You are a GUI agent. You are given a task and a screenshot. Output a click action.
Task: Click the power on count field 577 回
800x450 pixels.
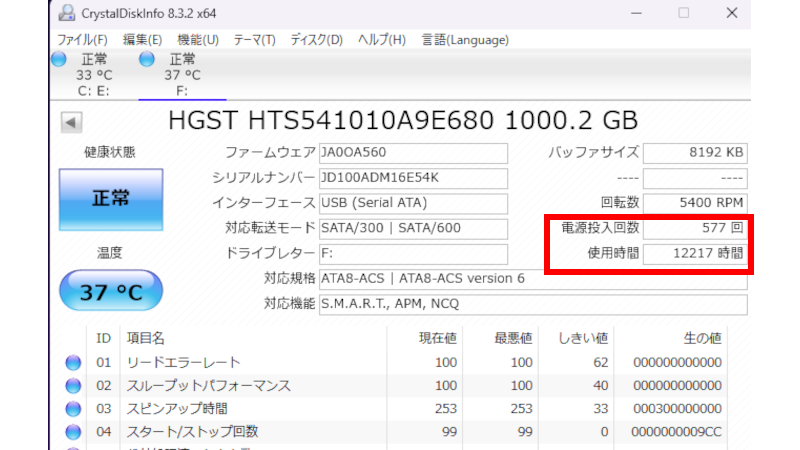695,228
